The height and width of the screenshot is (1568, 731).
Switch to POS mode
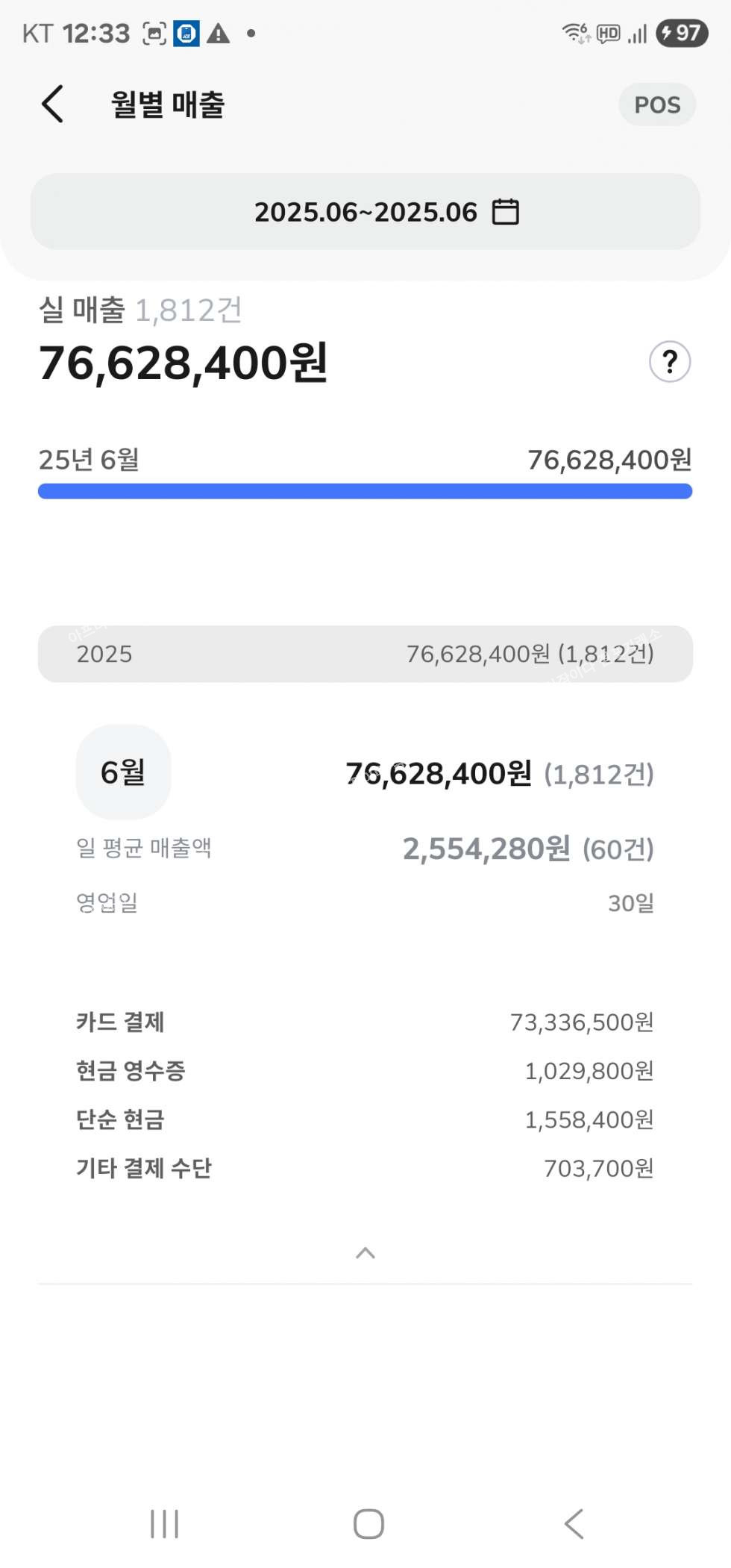point(656,104)
